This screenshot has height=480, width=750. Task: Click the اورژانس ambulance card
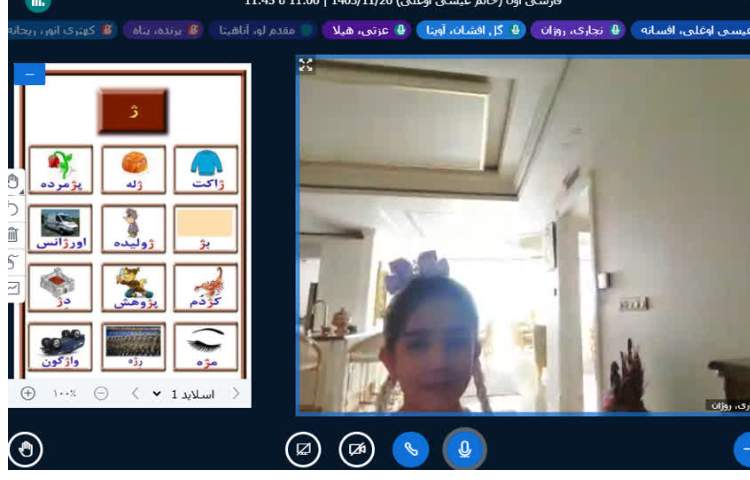point(61,229)
